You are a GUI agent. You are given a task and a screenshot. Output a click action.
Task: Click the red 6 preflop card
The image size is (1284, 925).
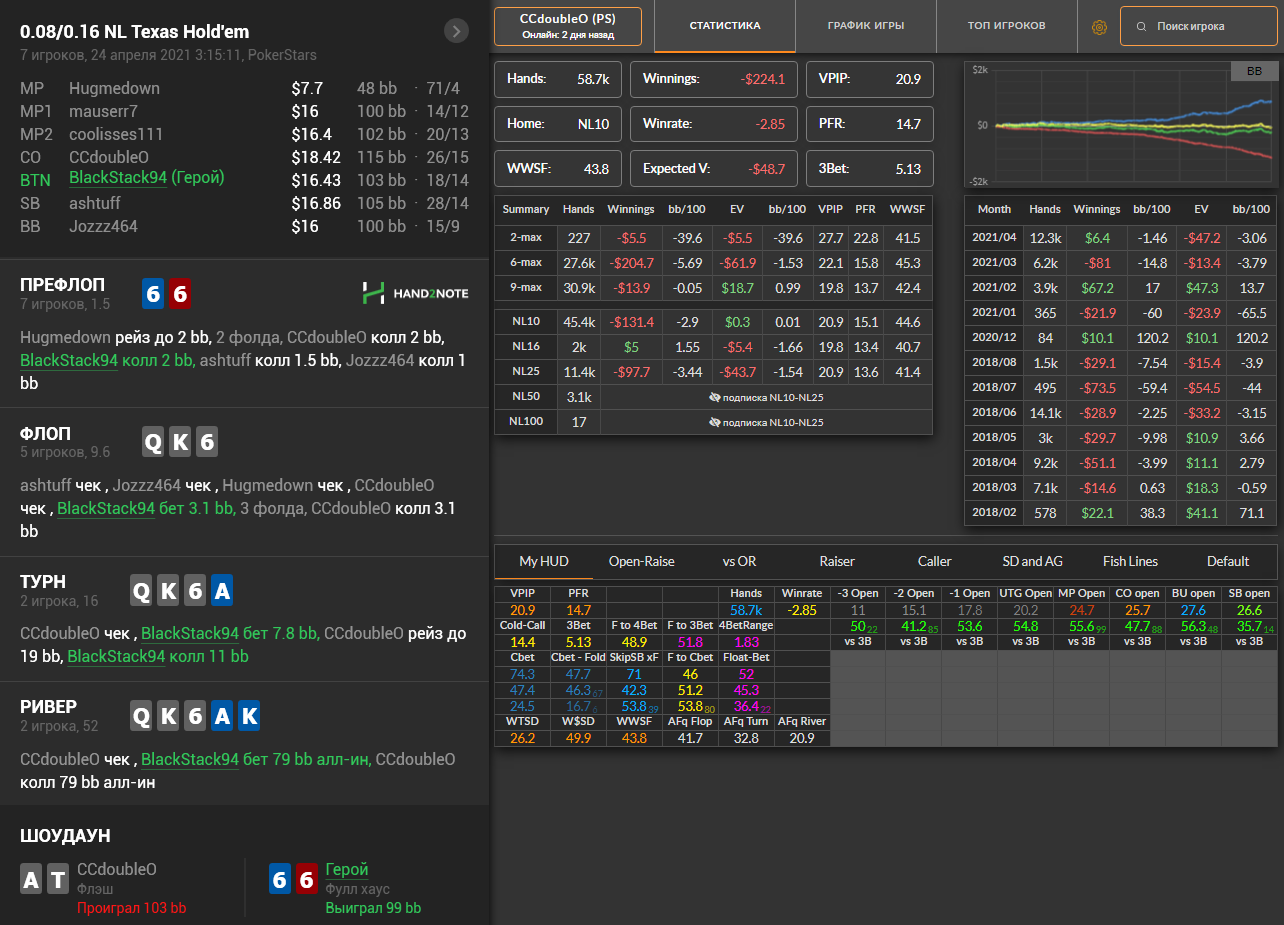tap(180, 293)
